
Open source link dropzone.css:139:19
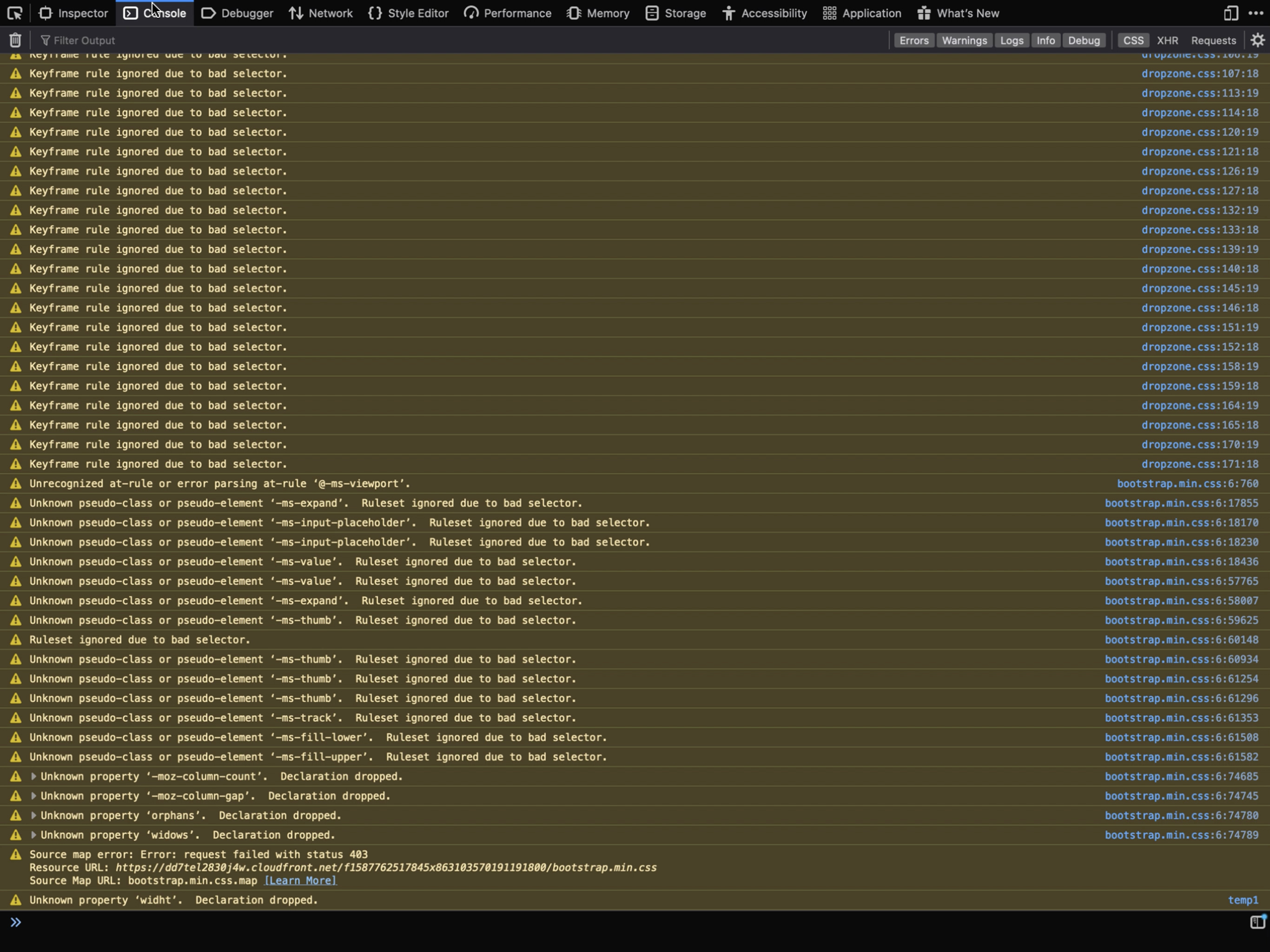(1199, 249)
